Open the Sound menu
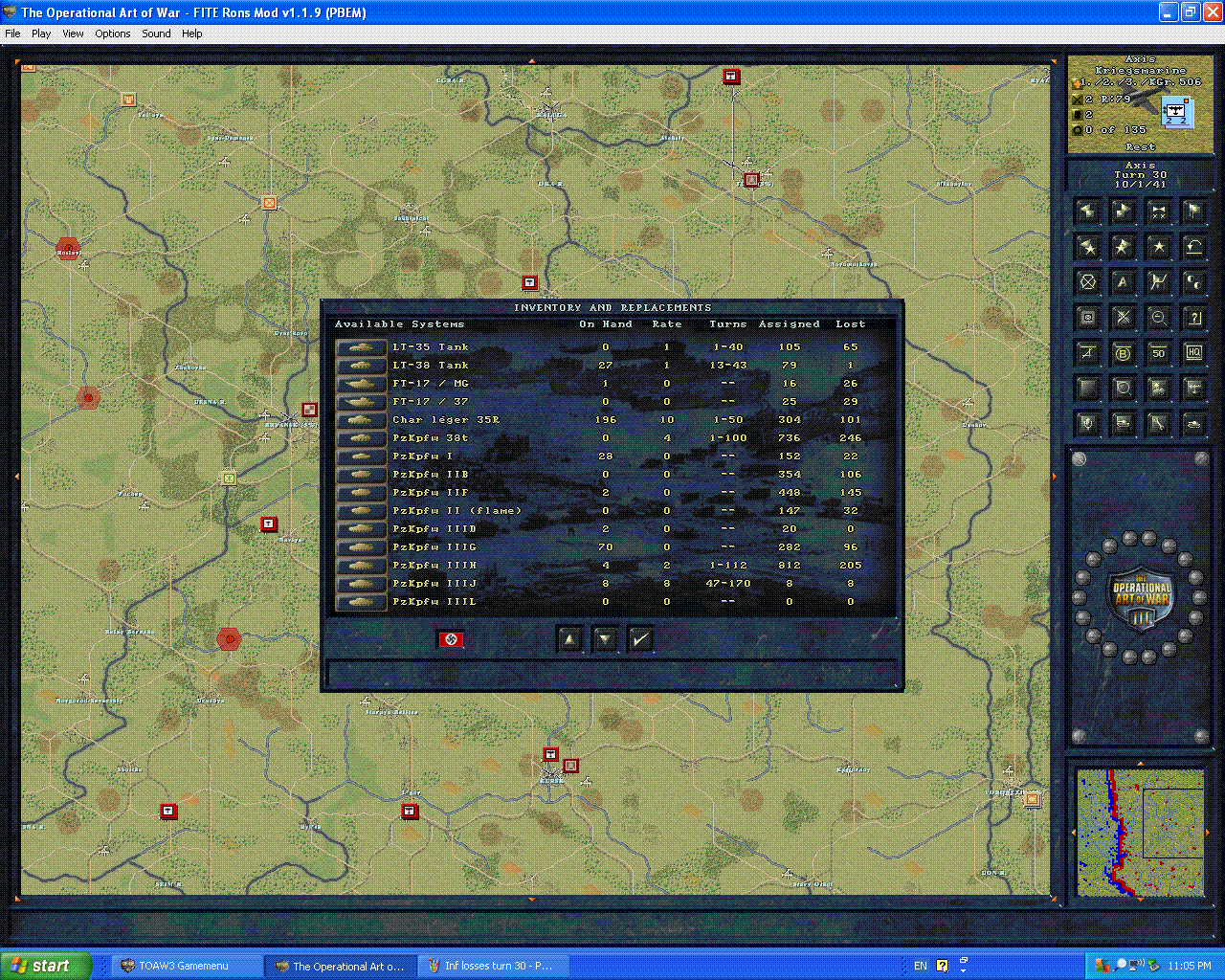 click(x=156, y=33)
